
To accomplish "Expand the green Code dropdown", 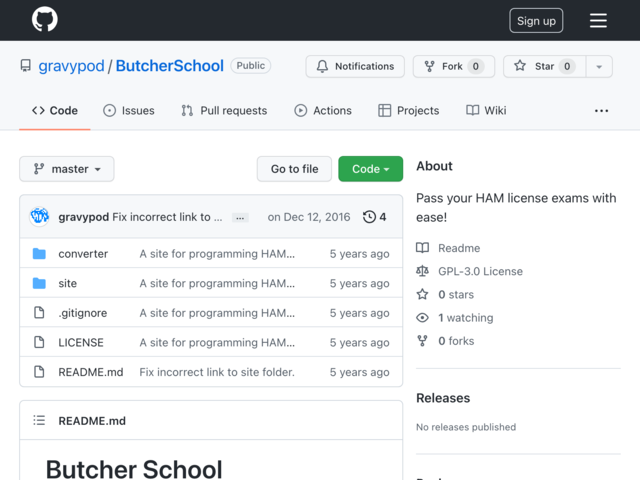I will pos(371,169).
